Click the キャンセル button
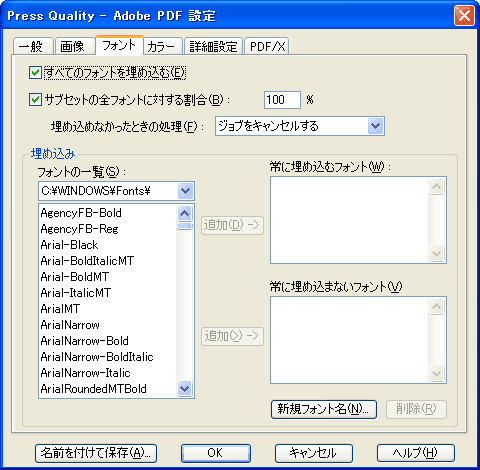 point(314,453)
